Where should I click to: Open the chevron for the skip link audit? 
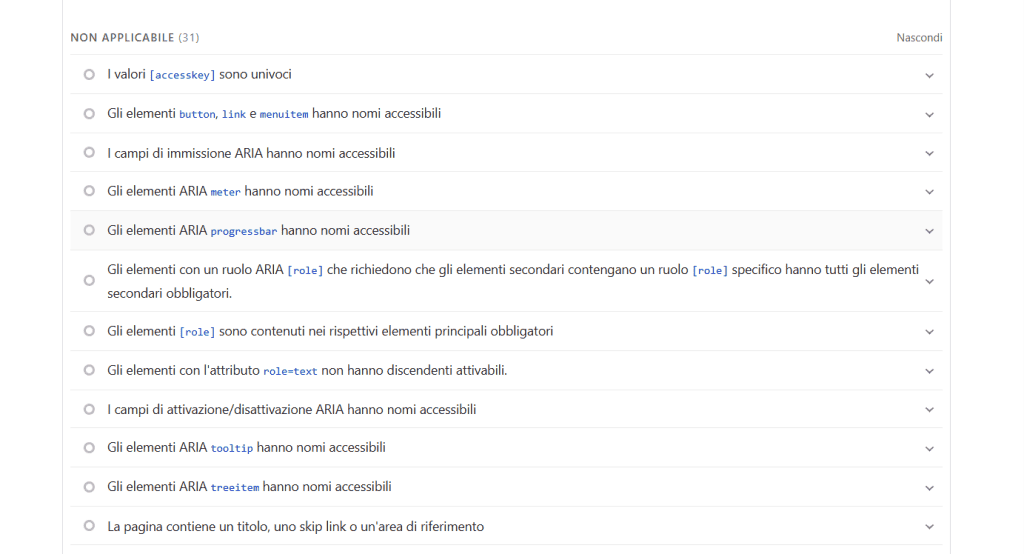[929, 527]
